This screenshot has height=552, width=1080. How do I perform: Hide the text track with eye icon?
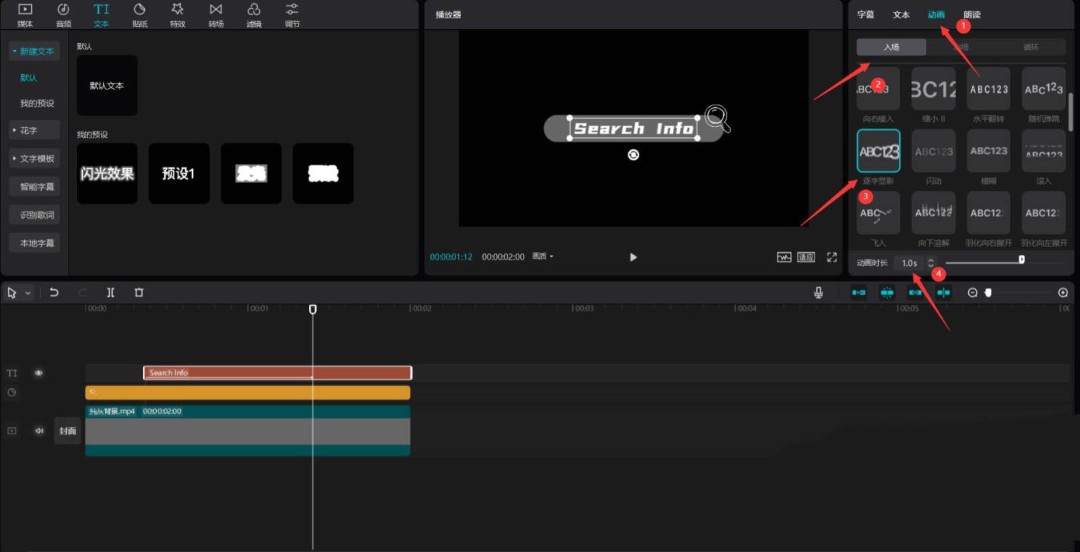(39, 373)
